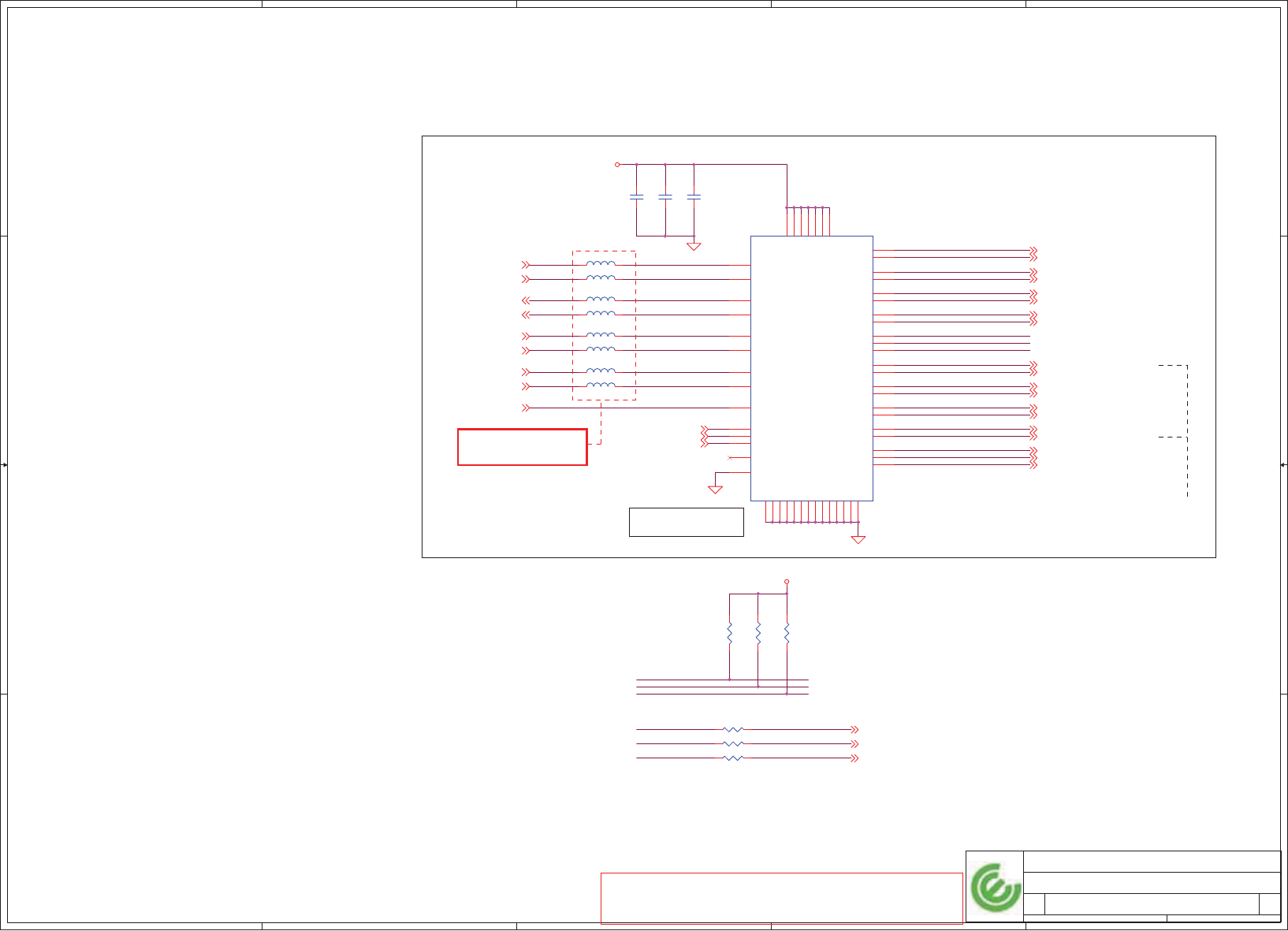Select the middle vertical pull-up resistor
Screen dimensions: 1288x931
758,633
